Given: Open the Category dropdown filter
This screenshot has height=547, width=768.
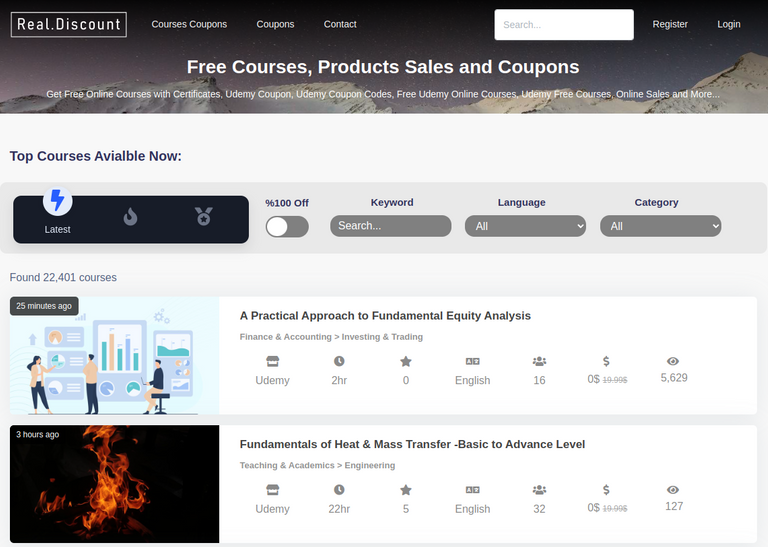Looking at the screenshot, I should [x=660, y=226].
